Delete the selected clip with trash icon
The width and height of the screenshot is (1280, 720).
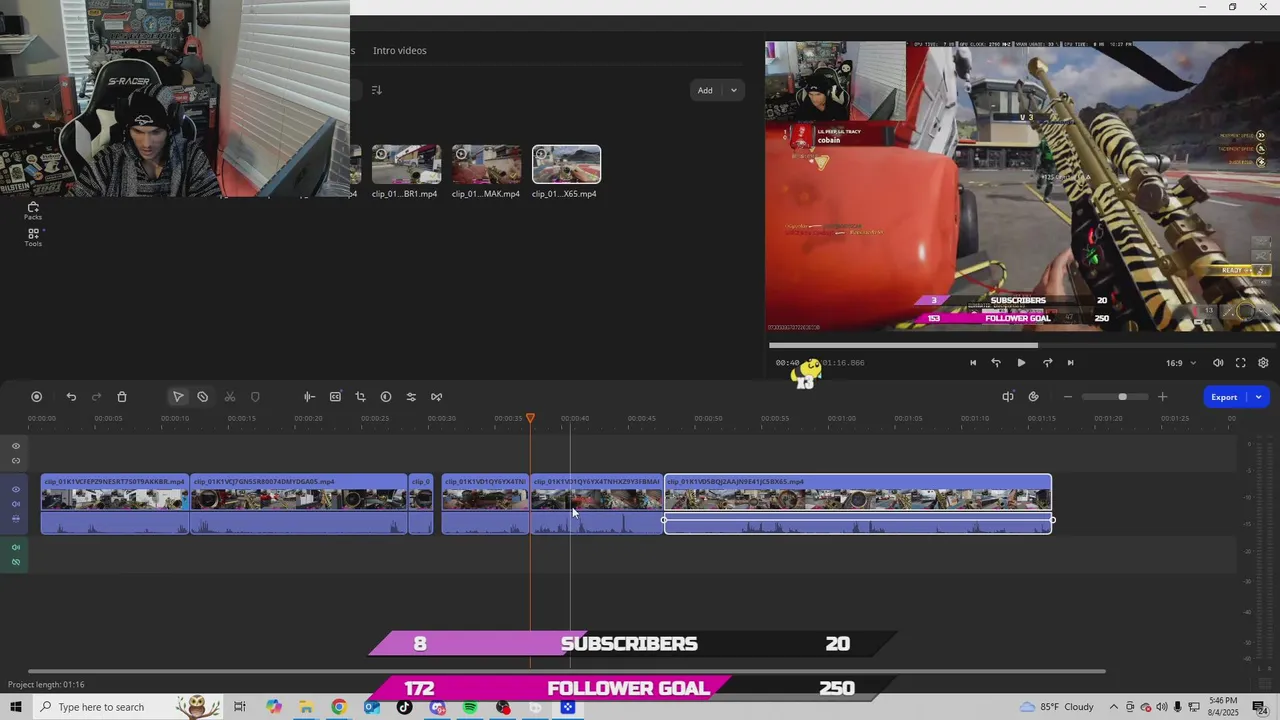pos(122,397)
